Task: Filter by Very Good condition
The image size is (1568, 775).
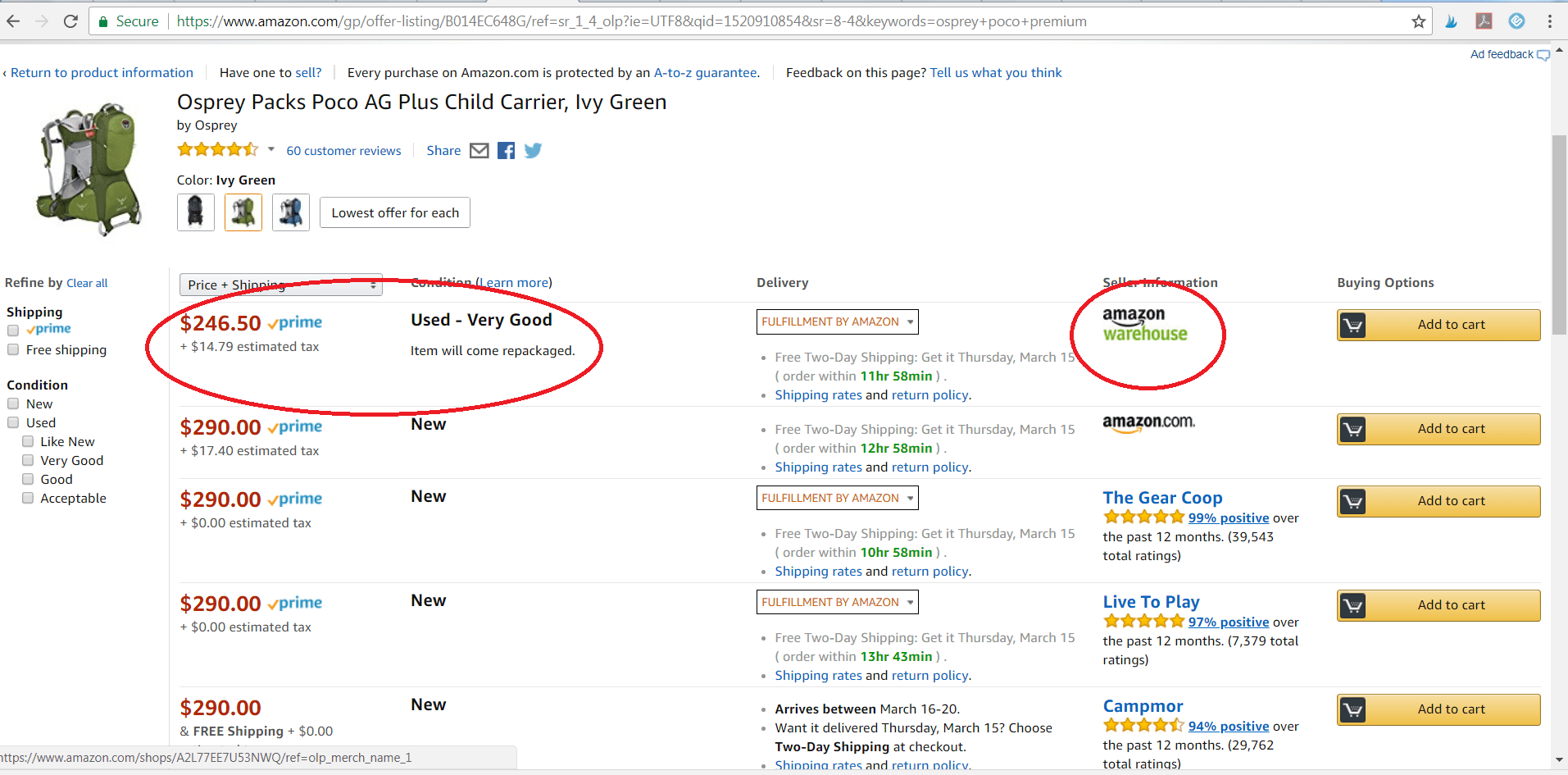Action: point(27,460)
